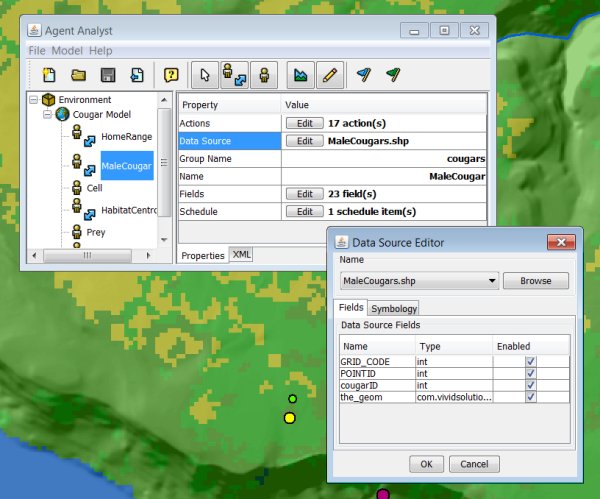
Task: Choose the generic agent tool icon
Action: [x=264, y=75]
